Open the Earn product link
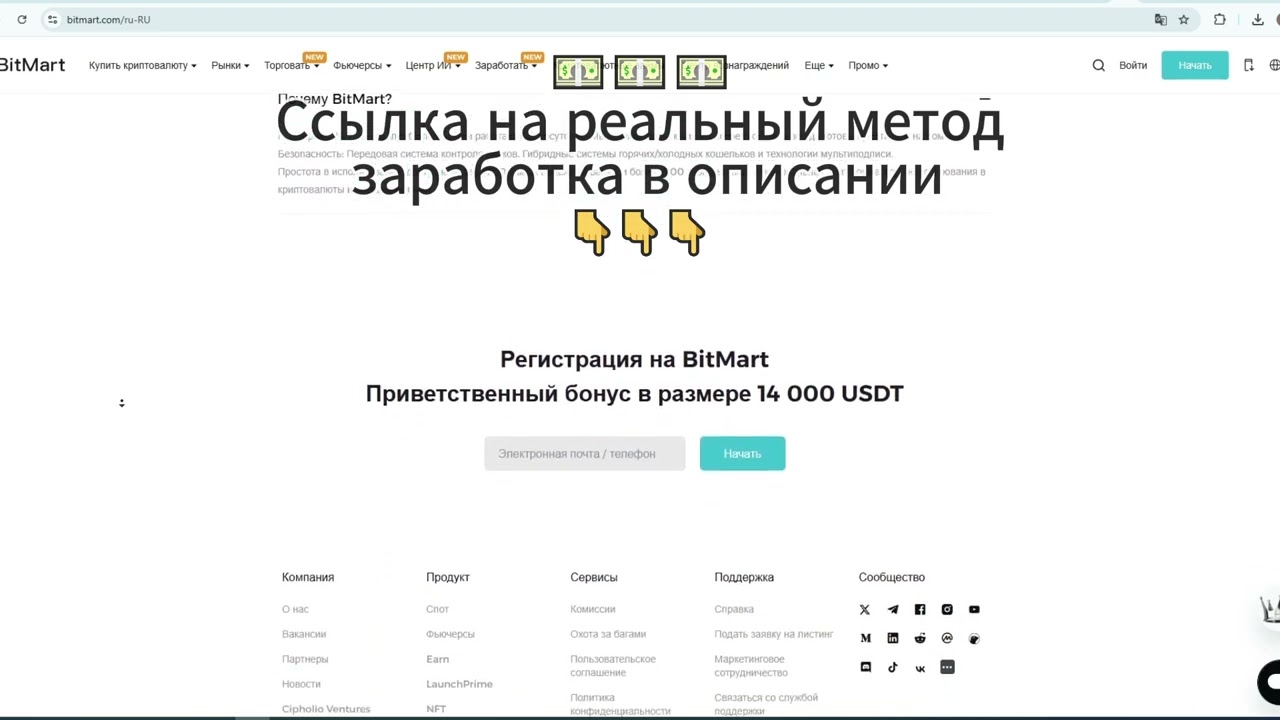Viewport: 1280px width, 720px height. click(x=437, y=659)
